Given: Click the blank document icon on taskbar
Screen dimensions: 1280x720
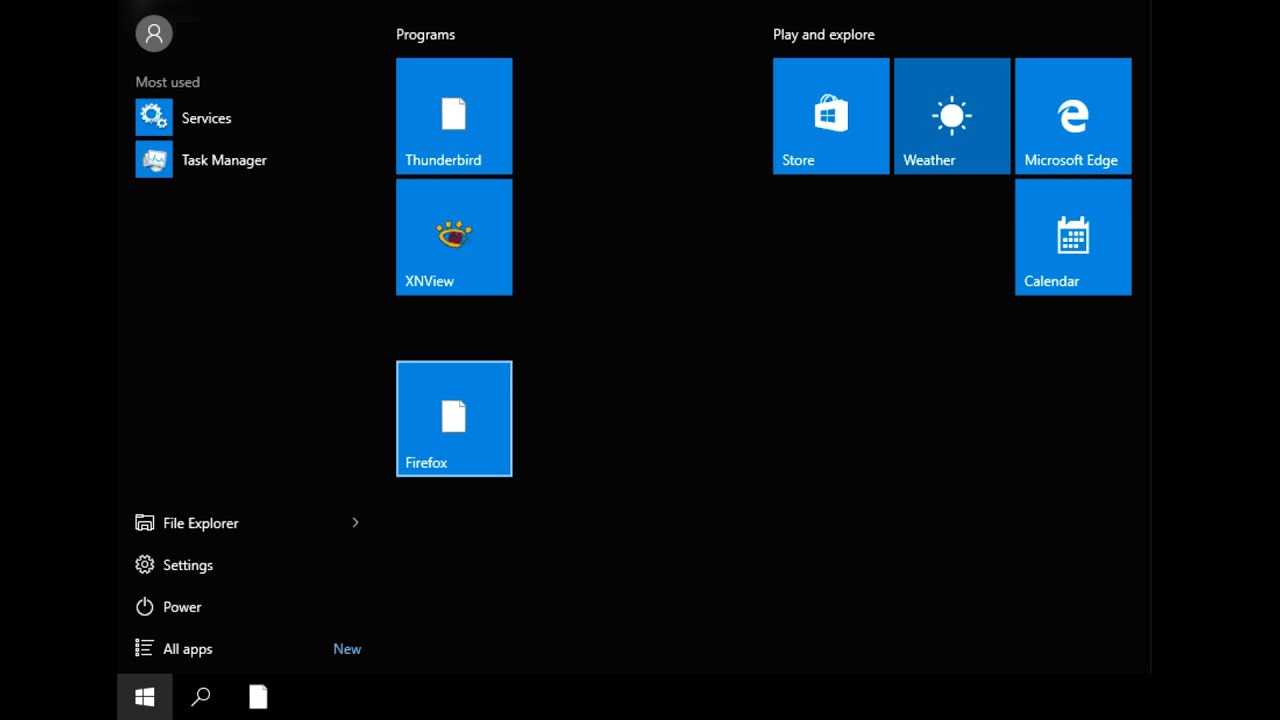Looking at the screenshot, I should point(258,697).
